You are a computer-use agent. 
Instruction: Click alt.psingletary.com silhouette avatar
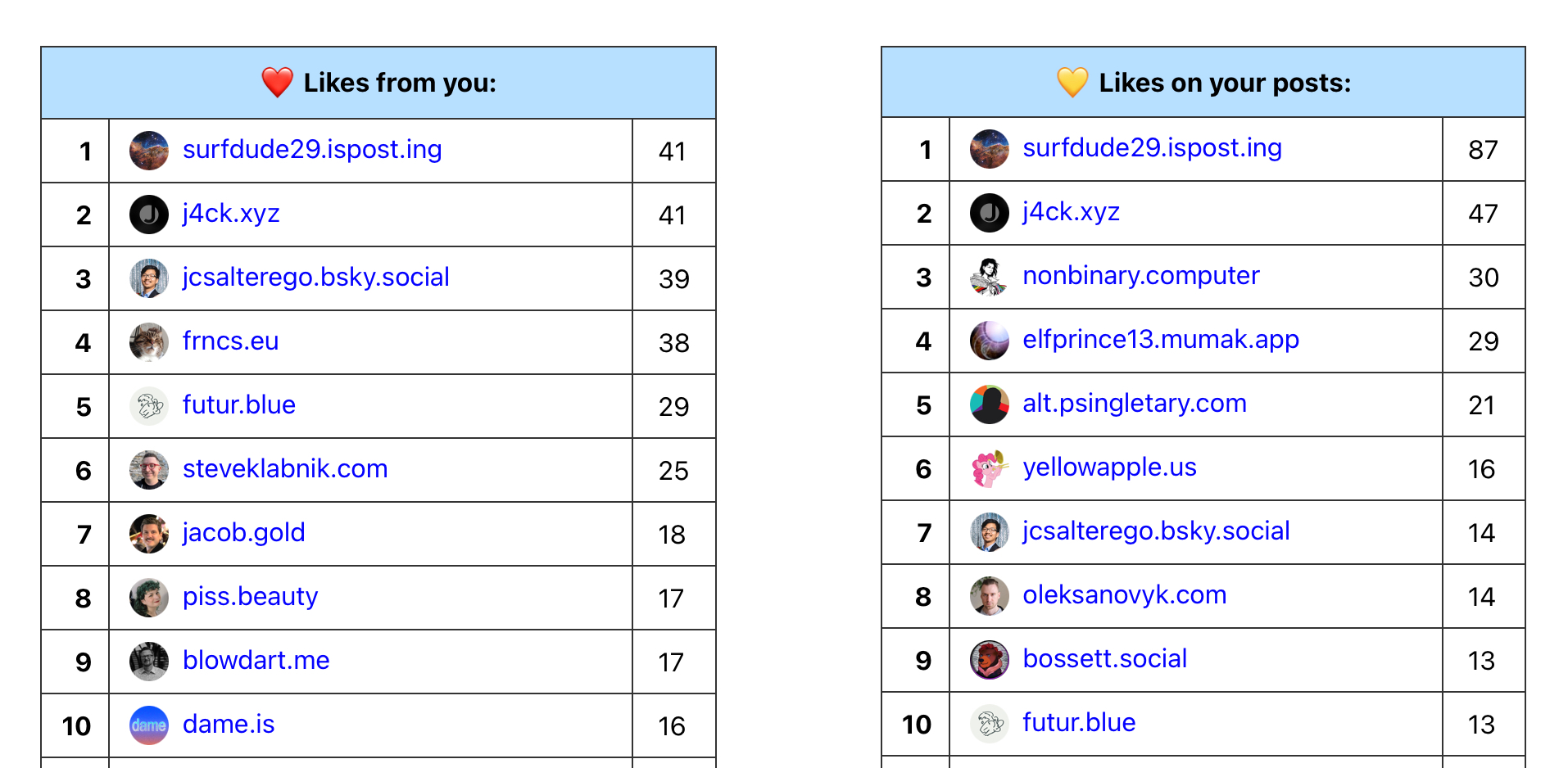click(x=989, y=404)
